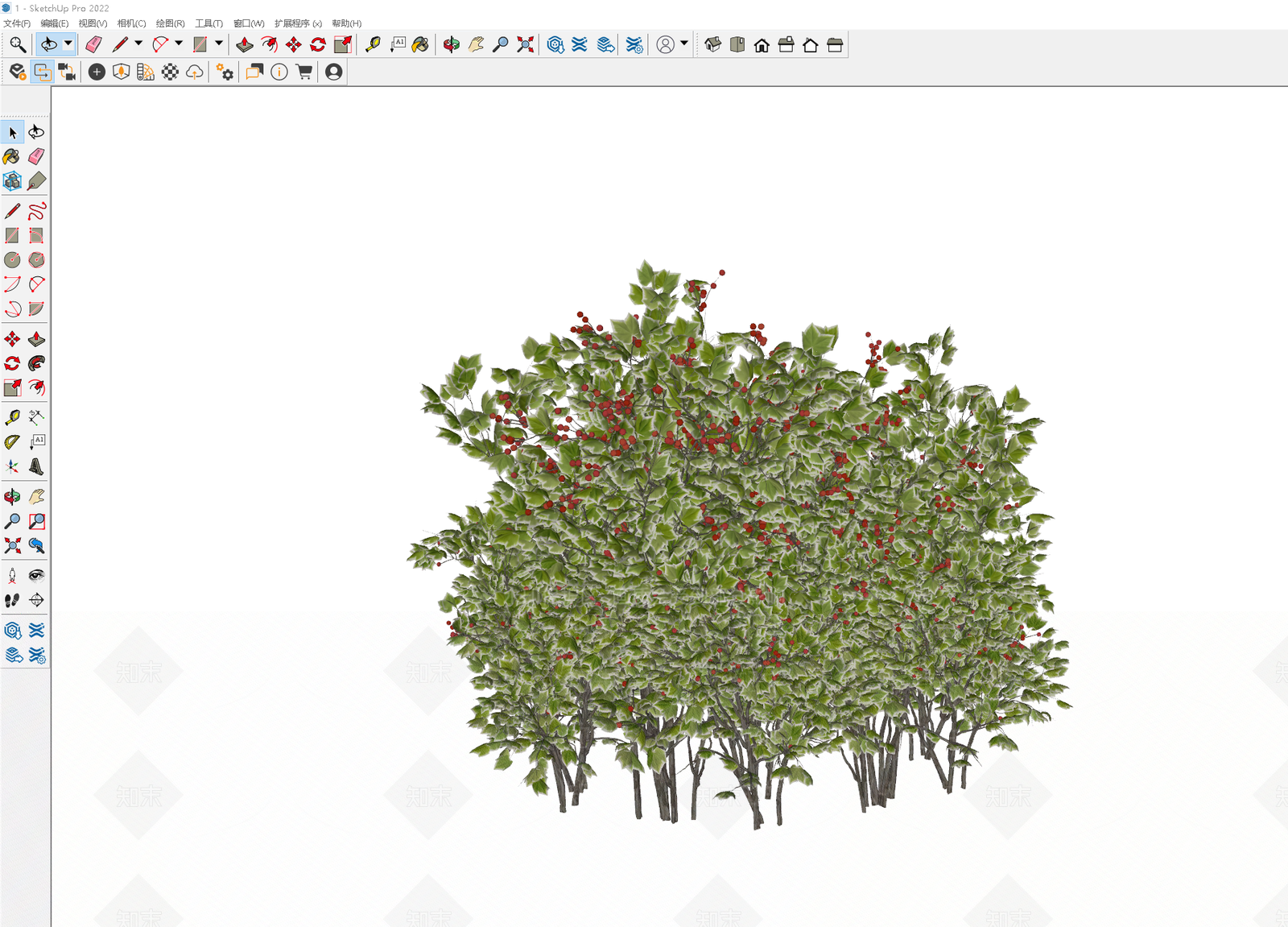The width and height of the screenshot is (1288, 927).
Task: Select the Look Around eye tool
Action: pyautogui.click(x=37, y=576)
